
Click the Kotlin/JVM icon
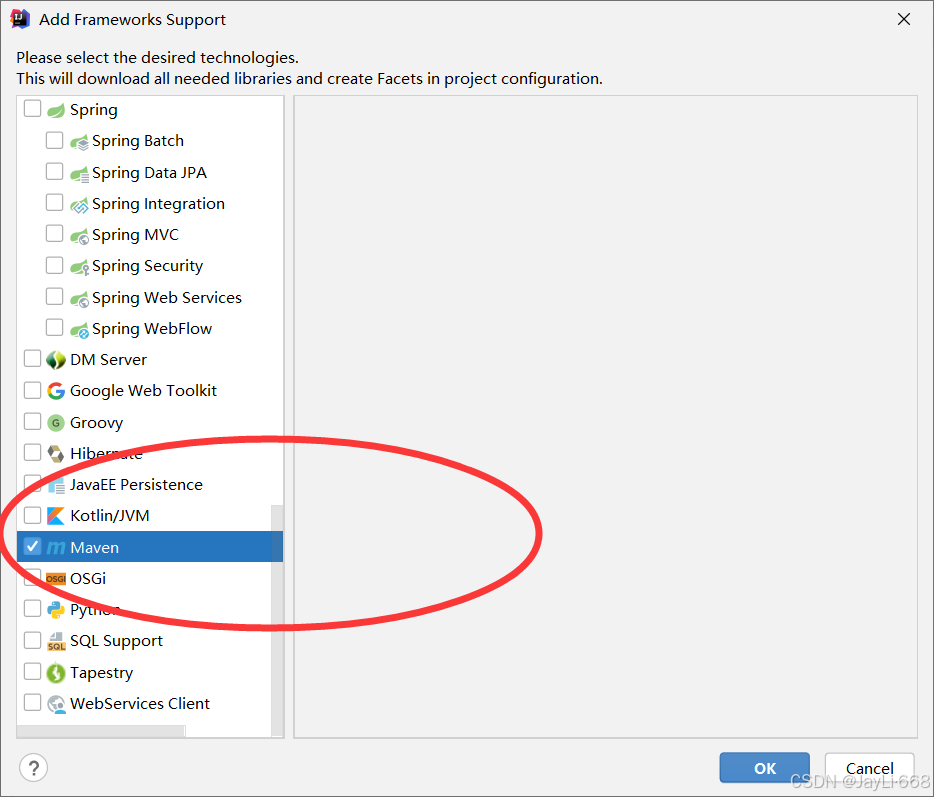55,516
